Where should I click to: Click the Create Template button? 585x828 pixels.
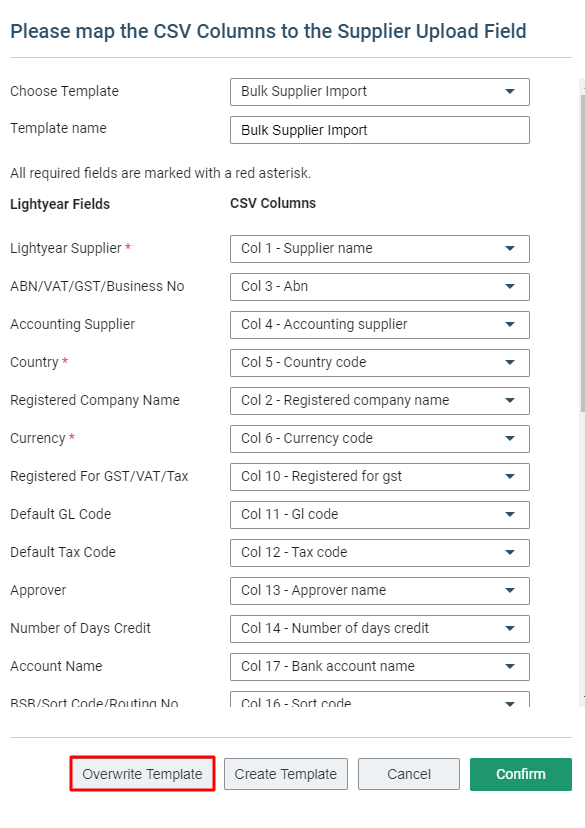[286, 774]
